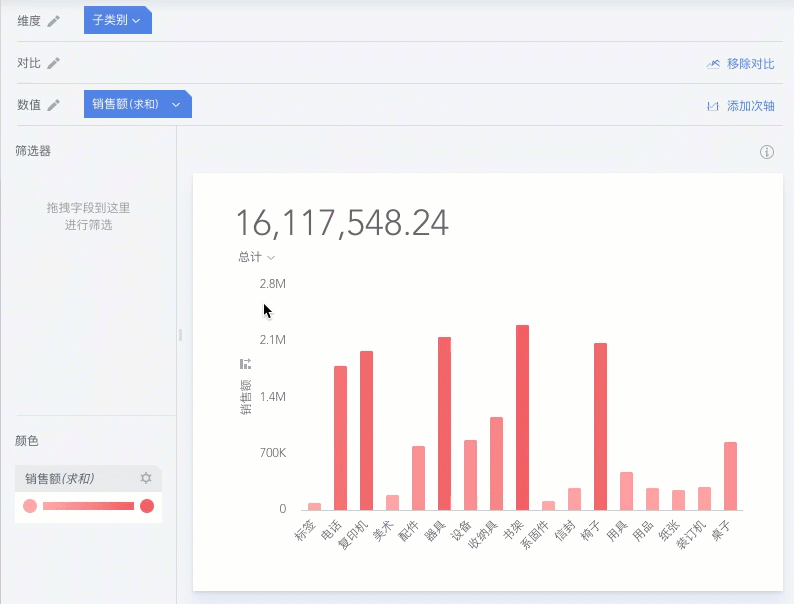Edit the 对比 comparison with pencil icon
794x604 pixels.
point(53,63)
